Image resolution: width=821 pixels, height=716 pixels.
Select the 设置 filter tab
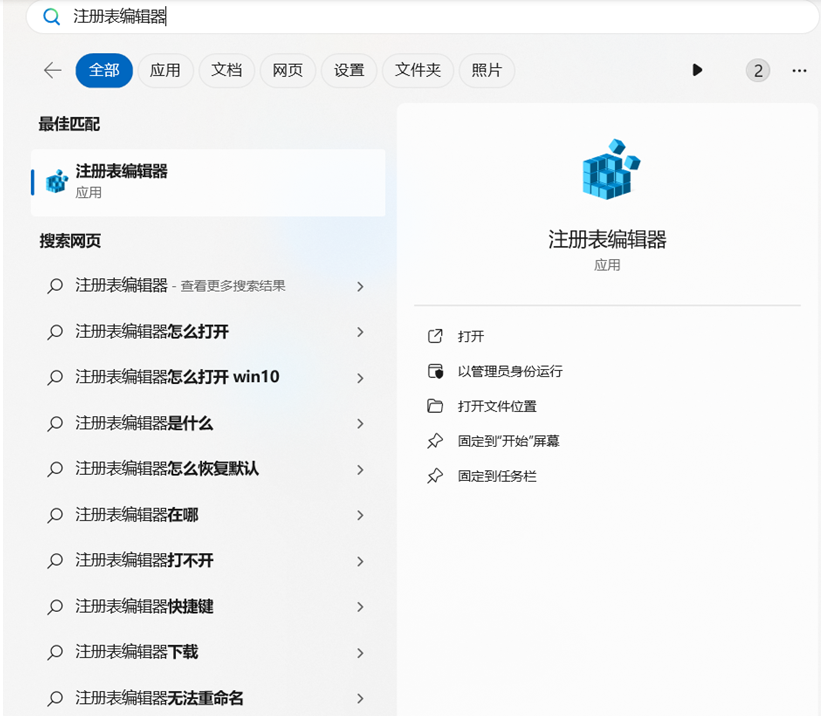(x=349, y=70)
